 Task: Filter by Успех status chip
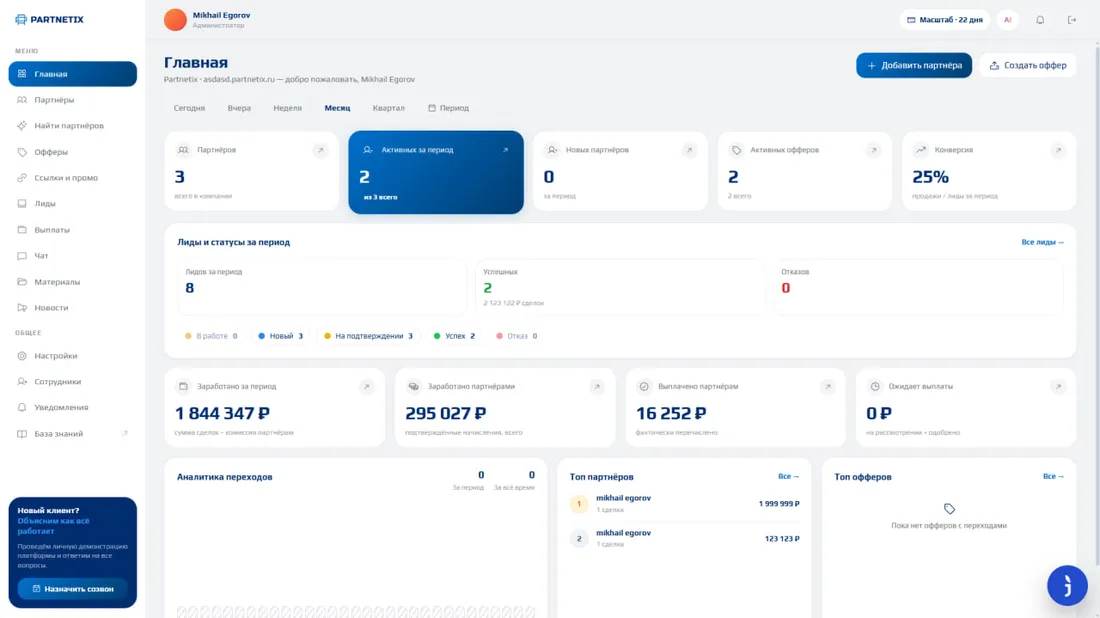(455, 336)
